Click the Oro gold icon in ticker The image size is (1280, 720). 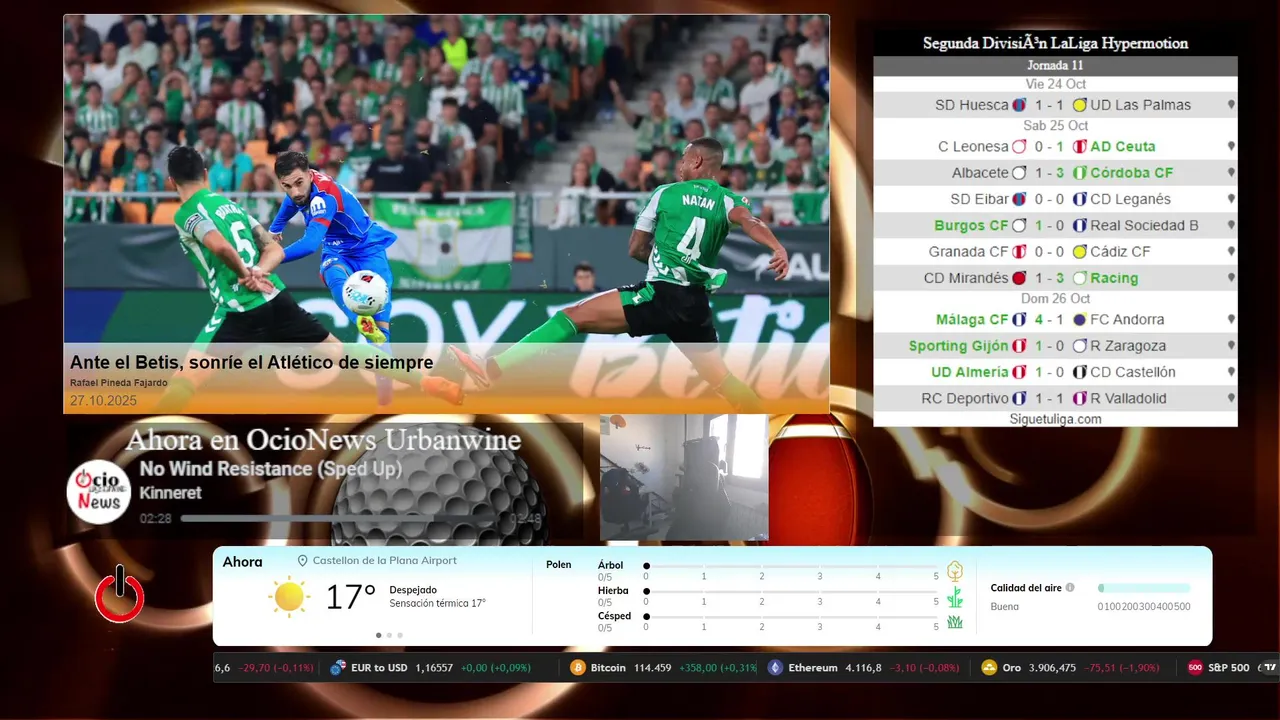tap(989, 668)
